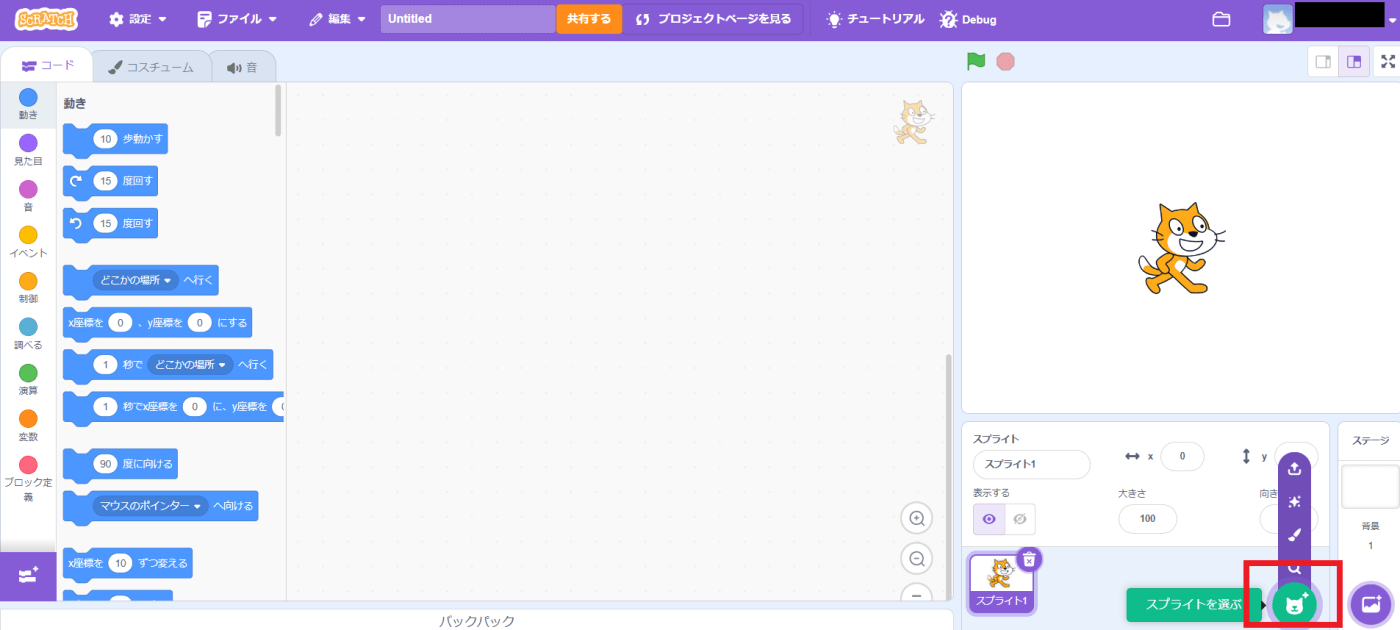Click the add extension button

pos(28,575)
